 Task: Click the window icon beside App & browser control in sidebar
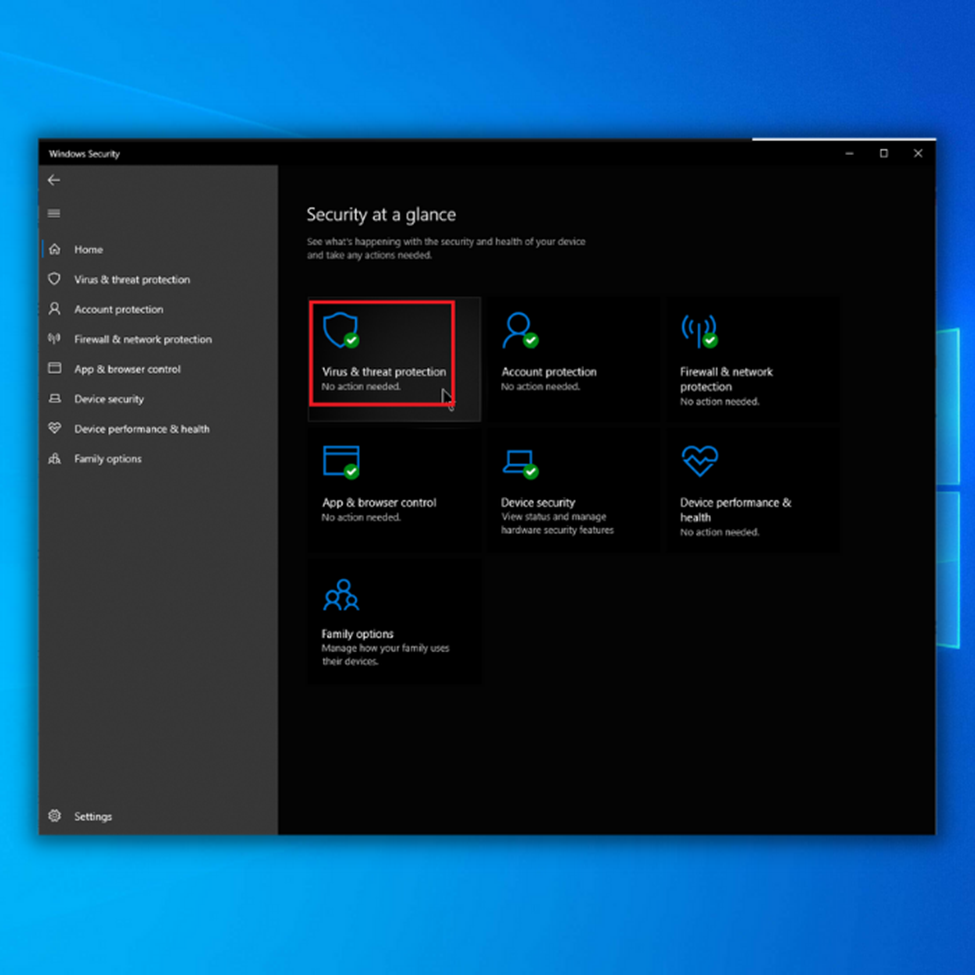click(x=55, y=369)
